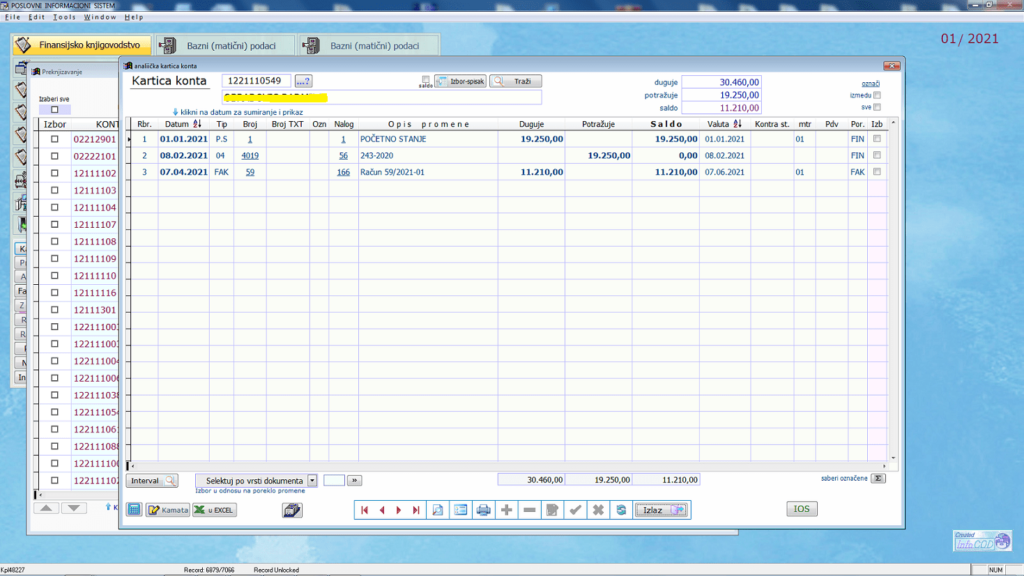Open 'Selektuj po vrsti dokumenta' dropdown
Screen dimensions: 1024x576
coord(312,481)
